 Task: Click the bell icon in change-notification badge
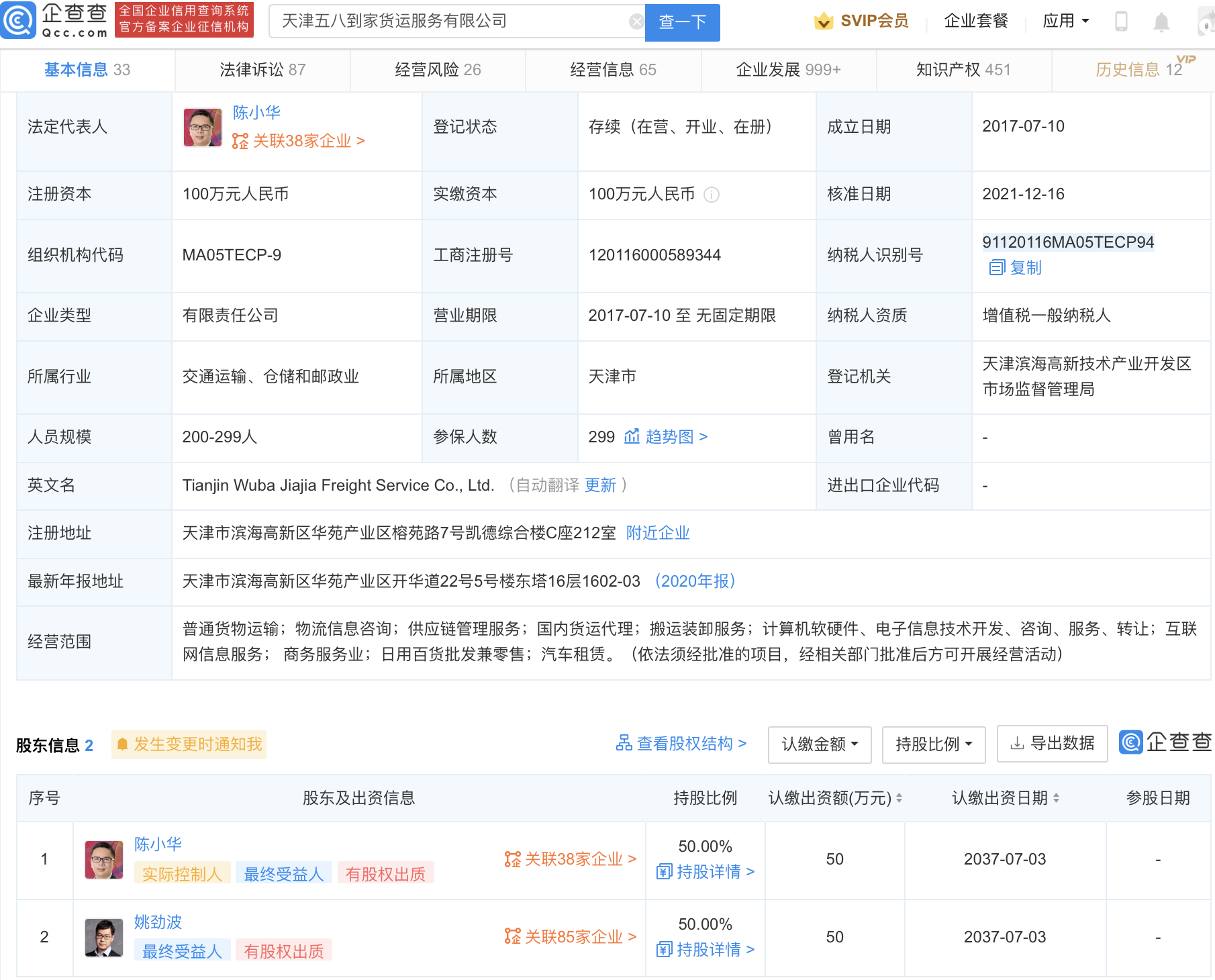[122, 744]
